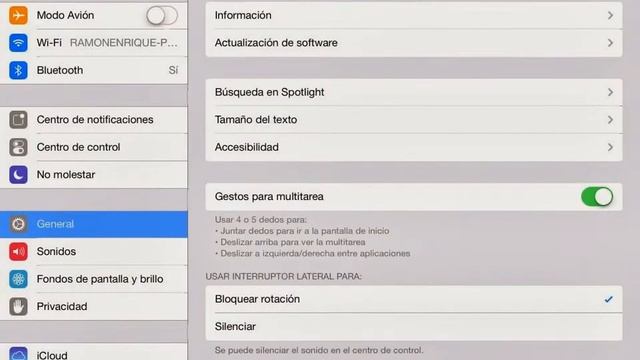Tap the General gear icon
Viewport: 640px width, 360px height.
pyautogui.click(x=18, y=224)
